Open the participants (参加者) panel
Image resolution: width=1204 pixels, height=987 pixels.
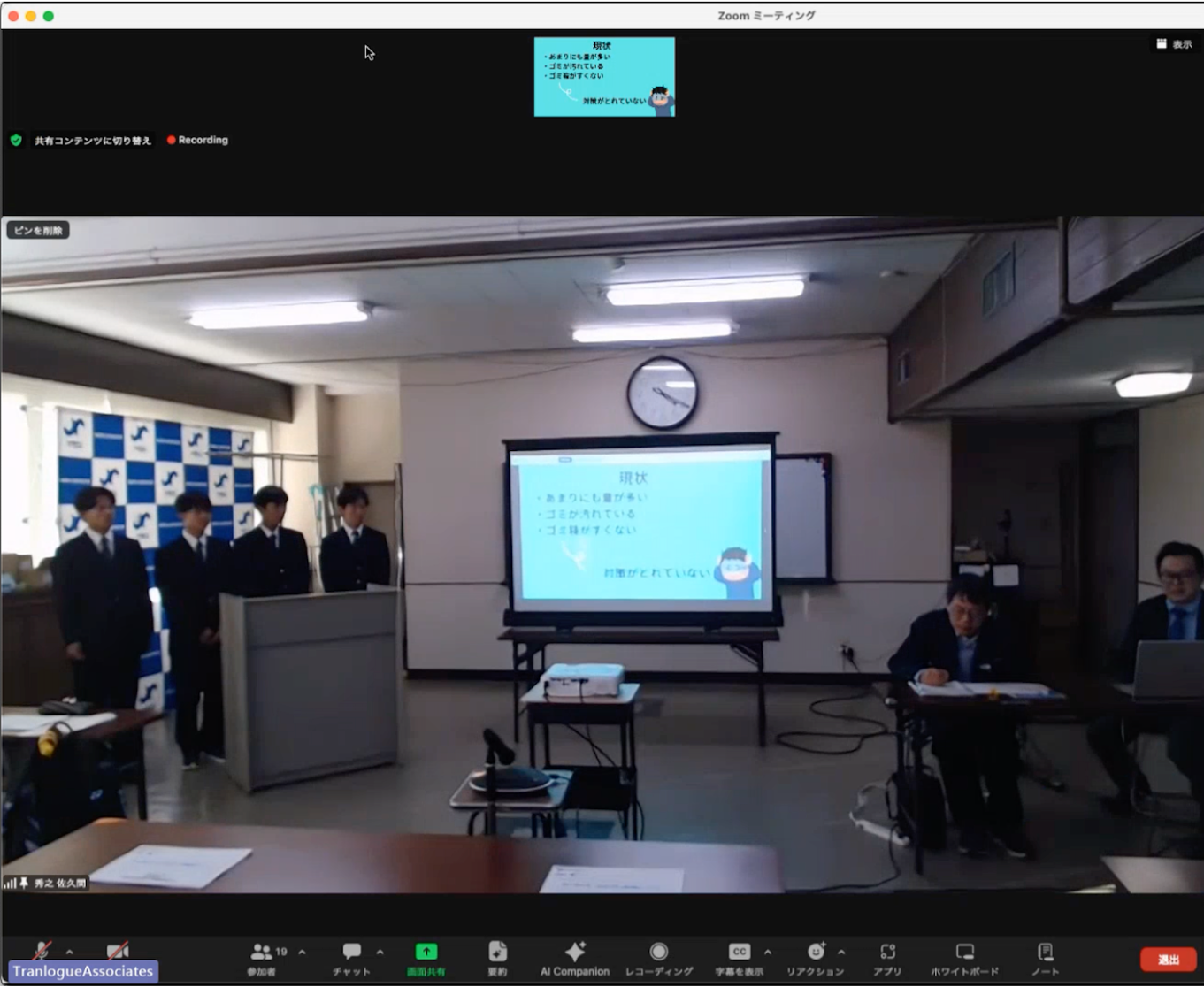(x=261, y=958)
